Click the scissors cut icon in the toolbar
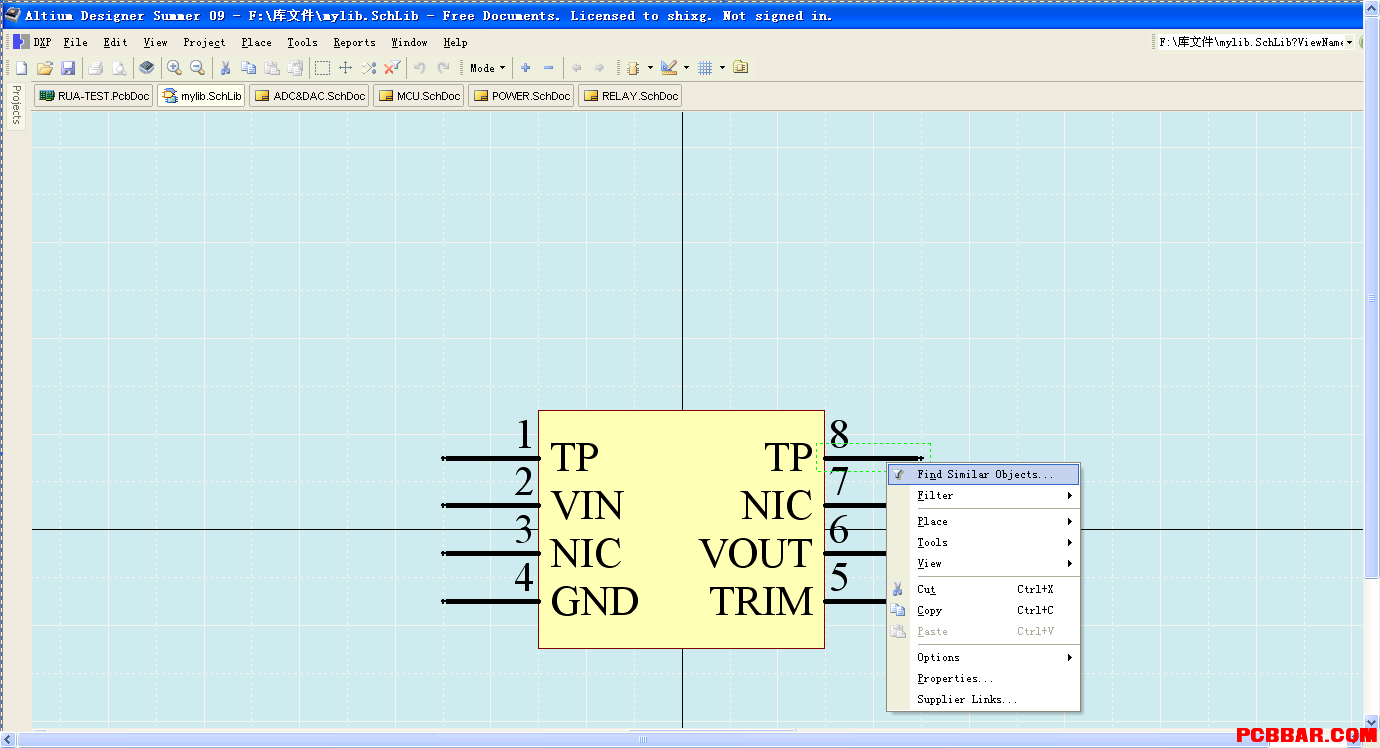The image size is (1380, 748). pos(225,68)
